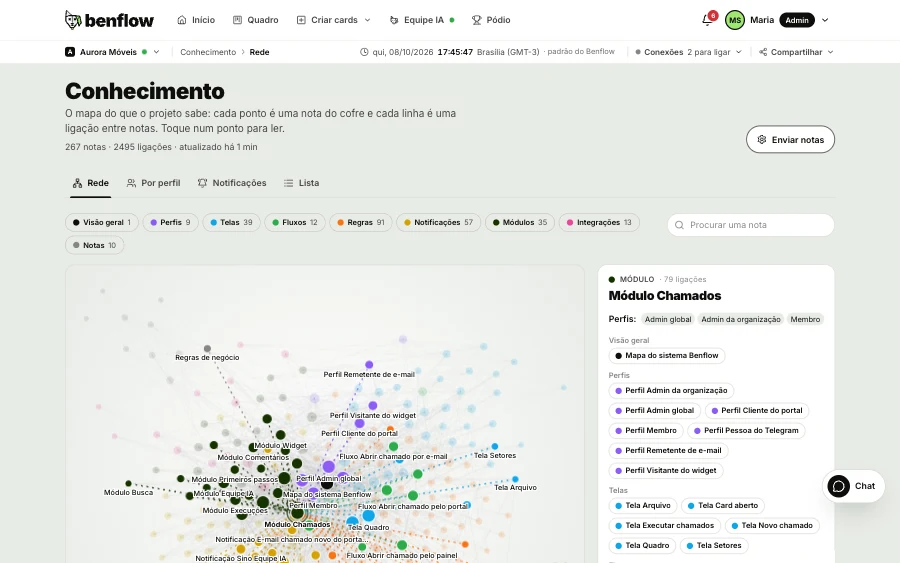Screen dimensions: 900x563
Task: Click the "Fluxo Abrir chamado por e-mail" label
Action: 393,457
